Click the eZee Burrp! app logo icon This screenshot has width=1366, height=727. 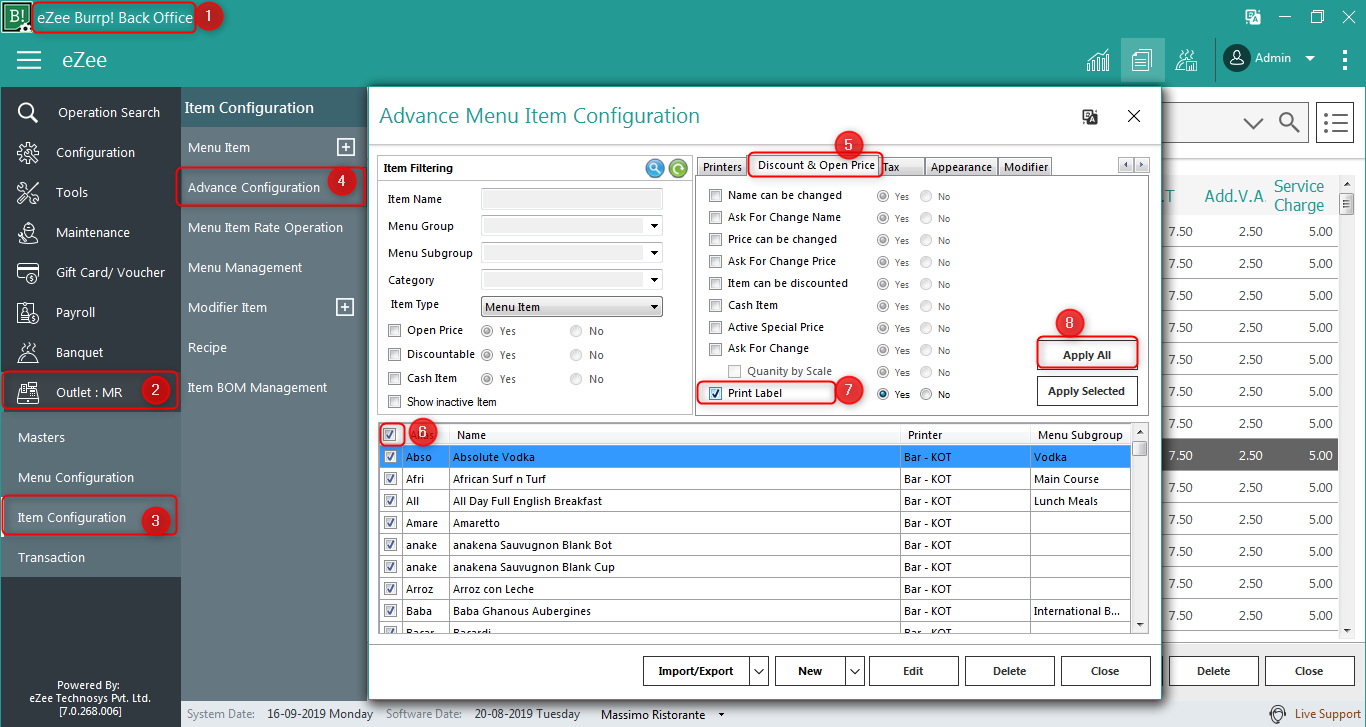tap(16, 17)
